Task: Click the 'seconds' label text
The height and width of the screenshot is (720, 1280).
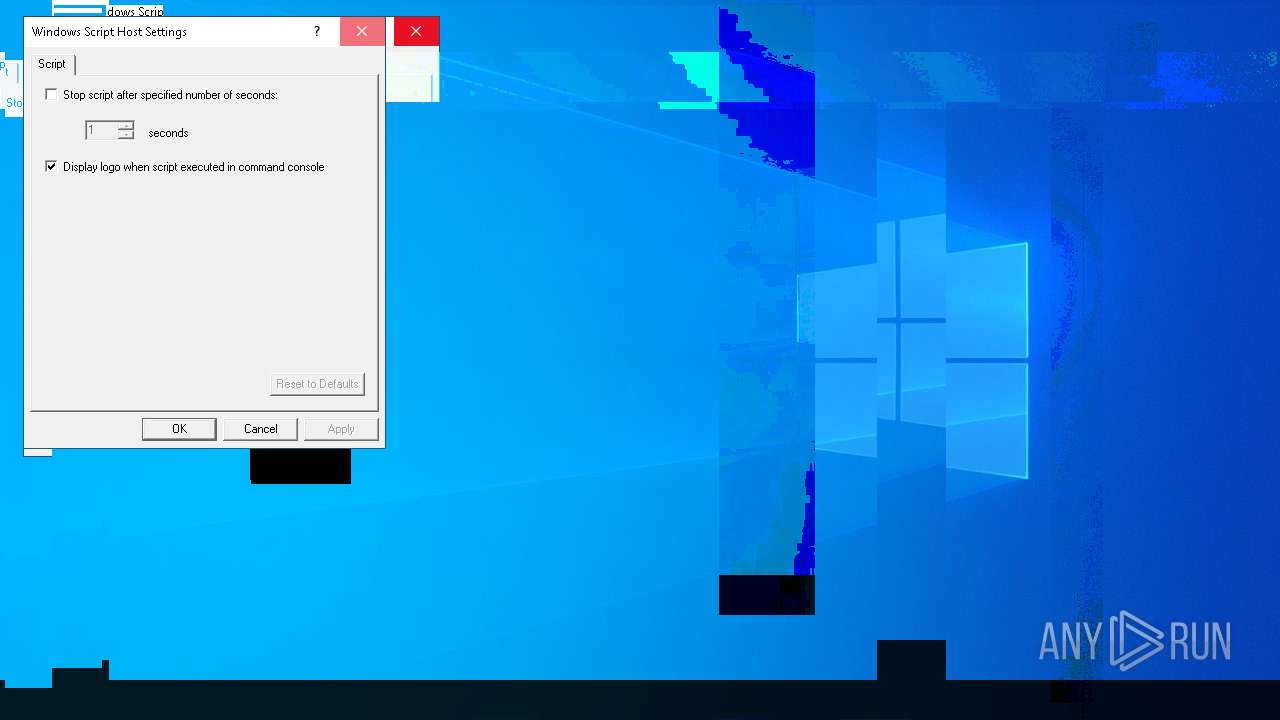Action: [168, 133]
